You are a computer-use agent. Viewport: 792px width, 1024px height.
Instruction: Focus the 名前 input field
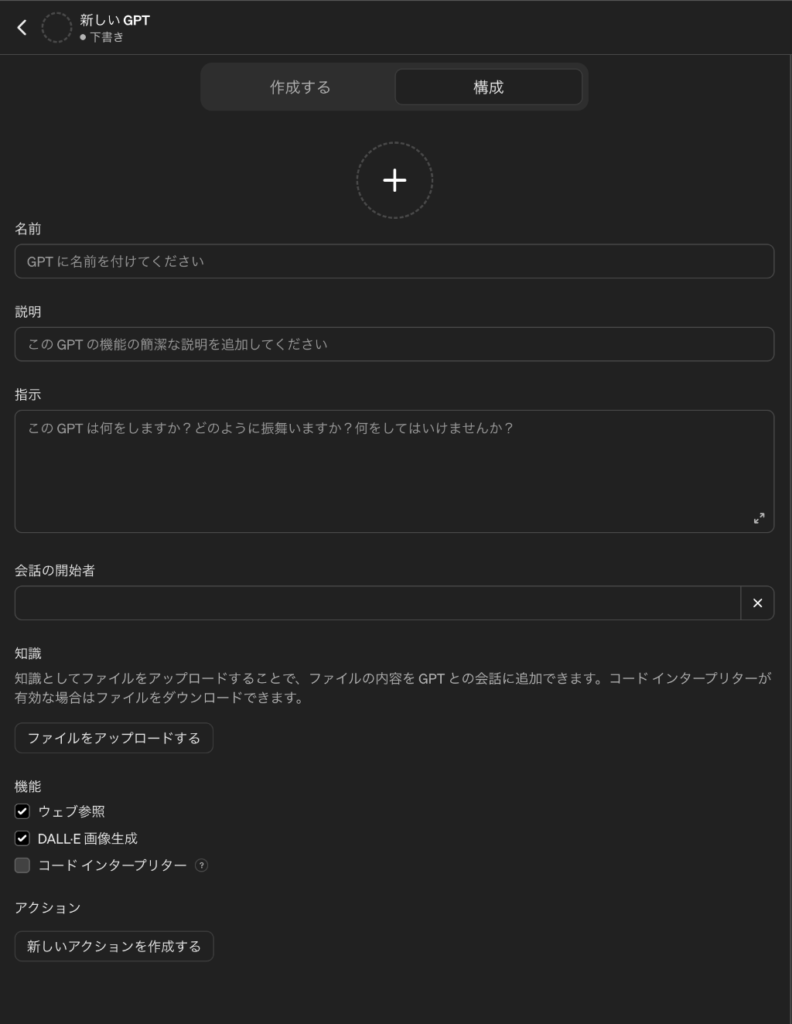click(x=394, y=261)
